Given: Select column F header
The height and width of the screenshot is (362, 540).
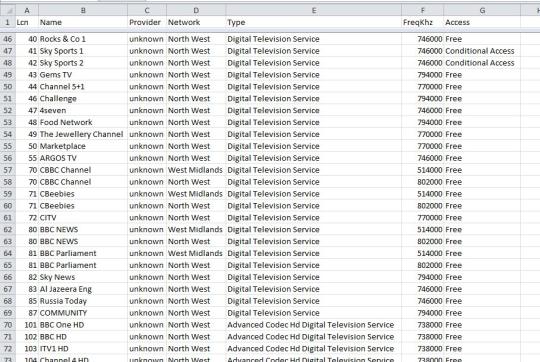Looking at the screenshot, I should [x=423, y=10].
